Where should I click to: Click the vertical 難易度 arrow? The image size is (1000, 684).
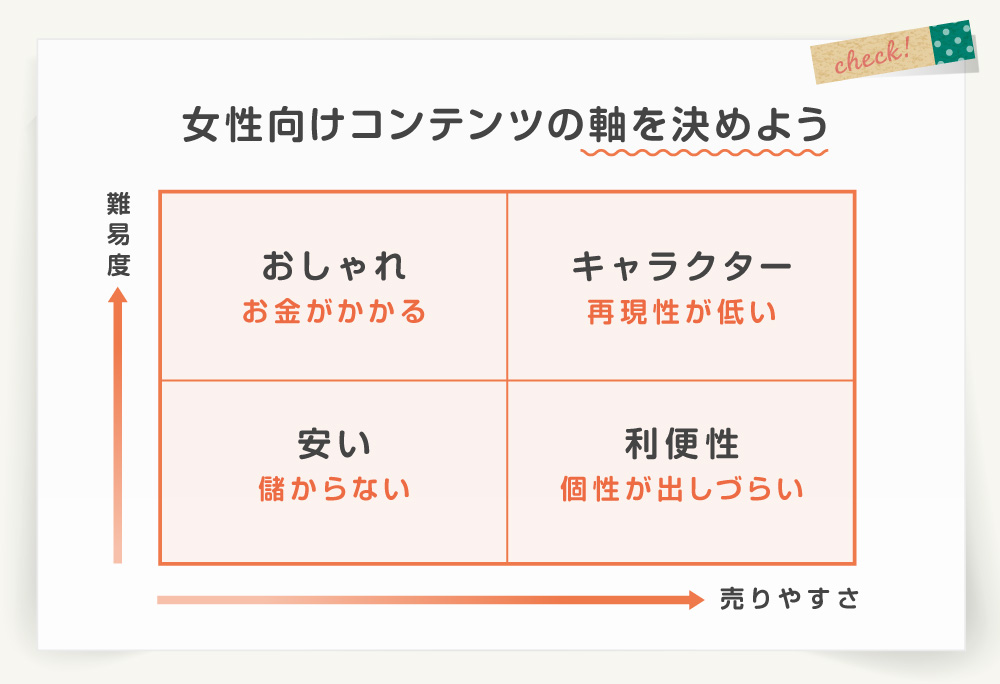(x=117, y=425)
